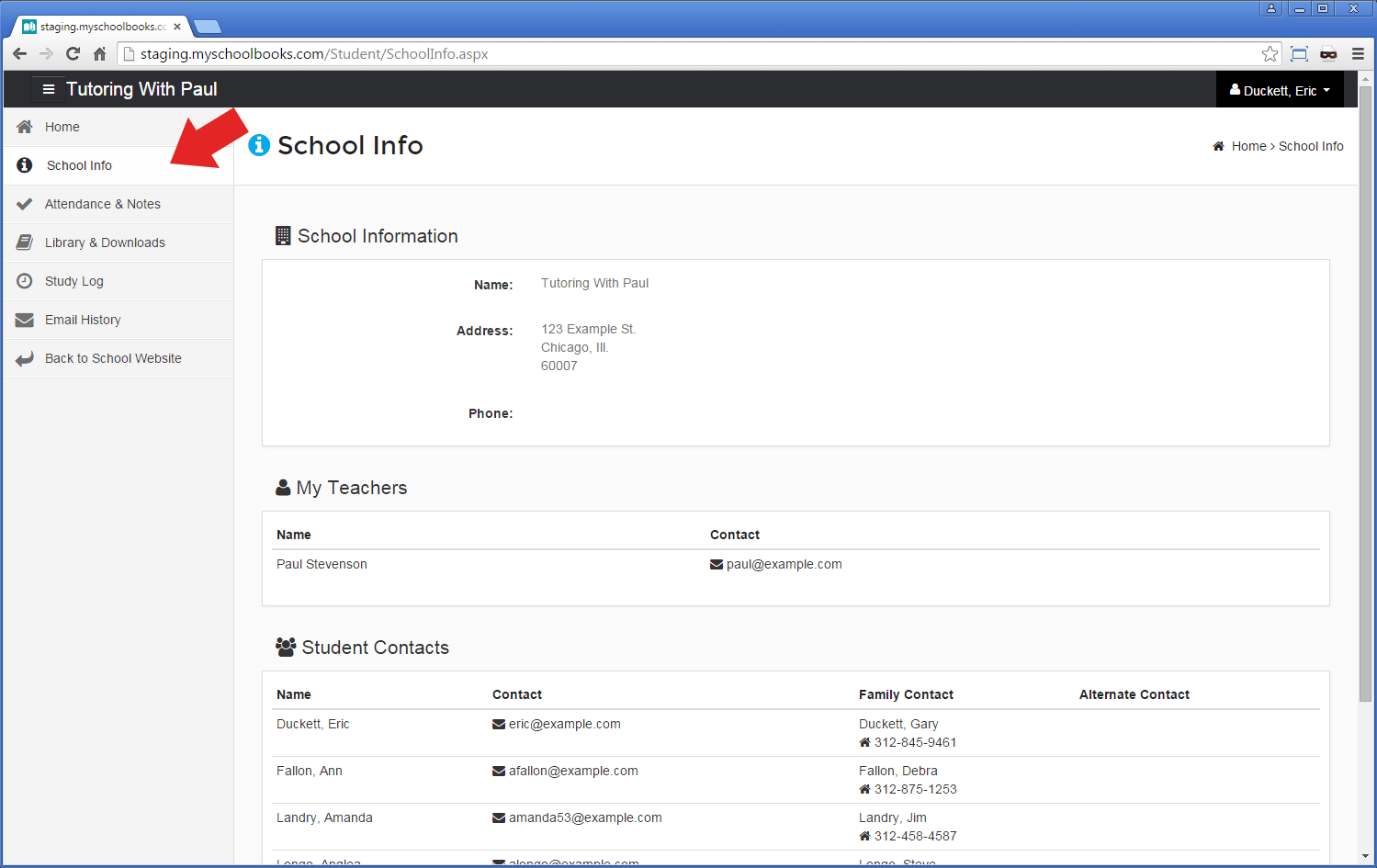
Task: Click the envelope icon beside paul@example.com
Action: pos(717,564)
